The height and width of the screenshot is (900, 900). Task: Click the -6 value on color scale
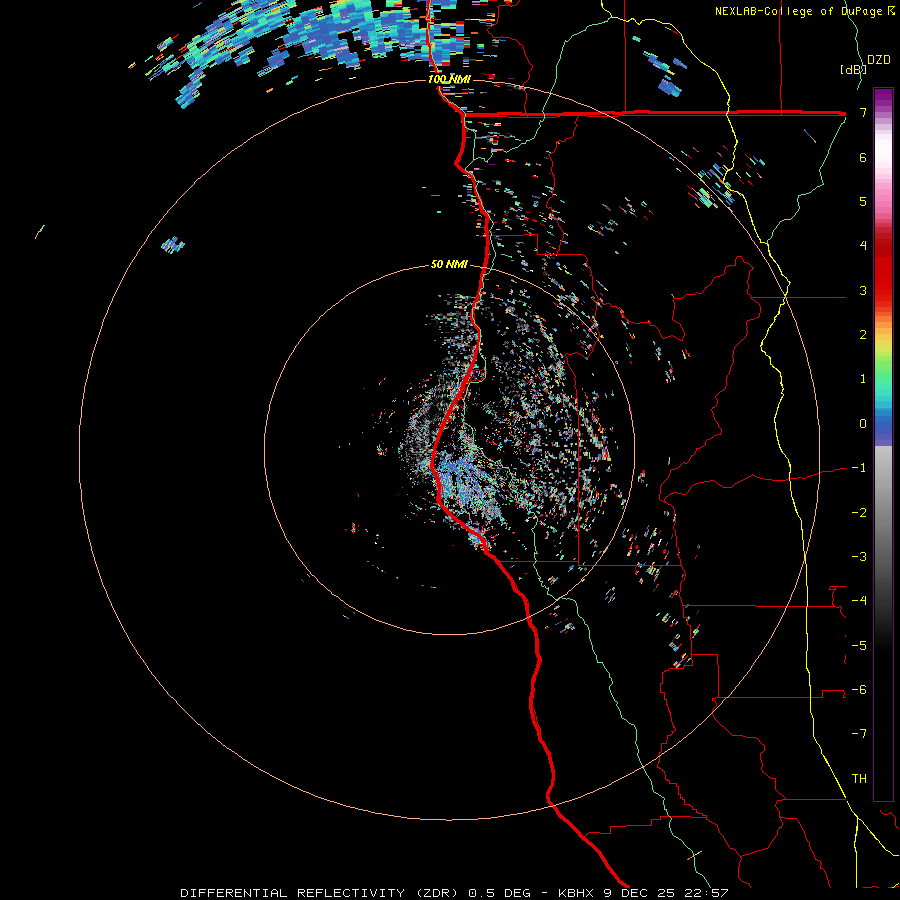tap(859, 690)
